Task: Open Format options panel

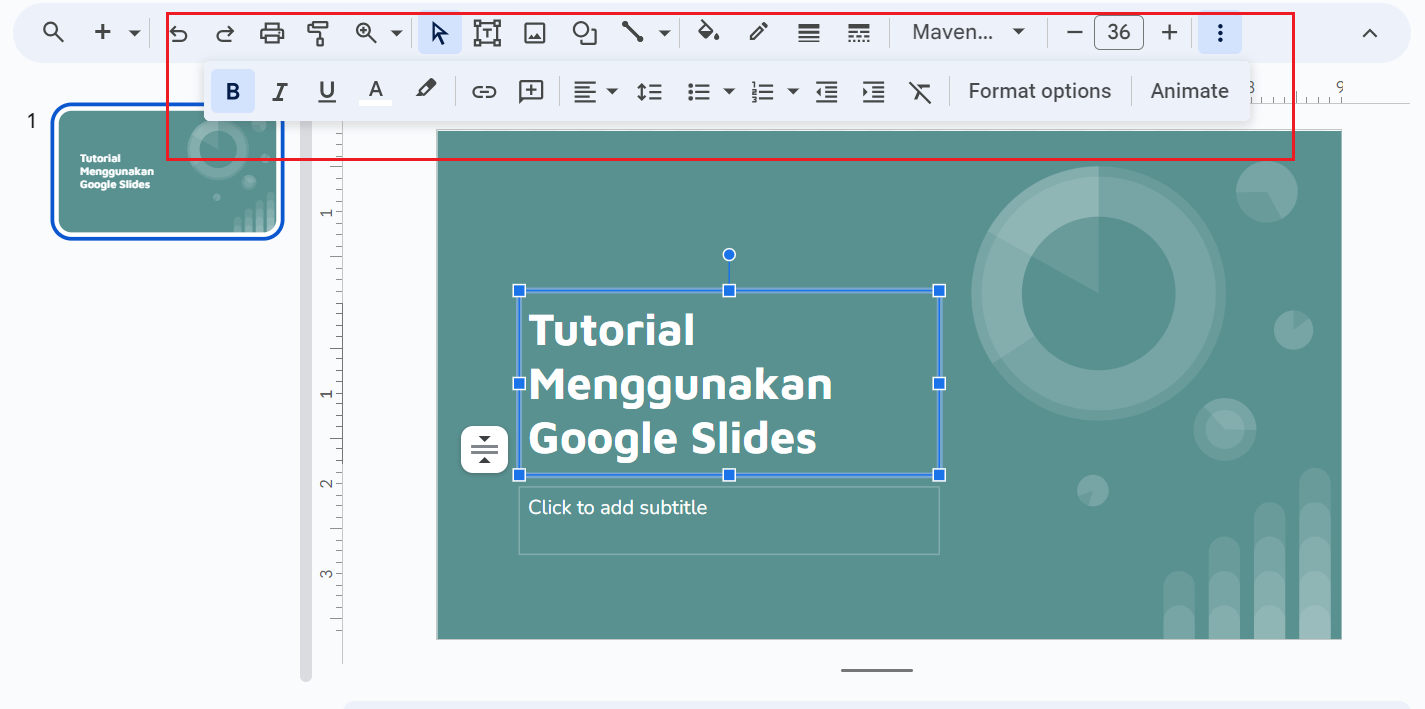Action: pos(1040,90)
